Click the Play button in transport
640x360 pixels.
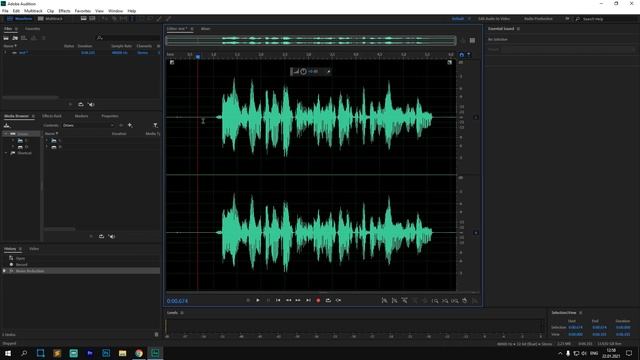click(x=258, y=300)
